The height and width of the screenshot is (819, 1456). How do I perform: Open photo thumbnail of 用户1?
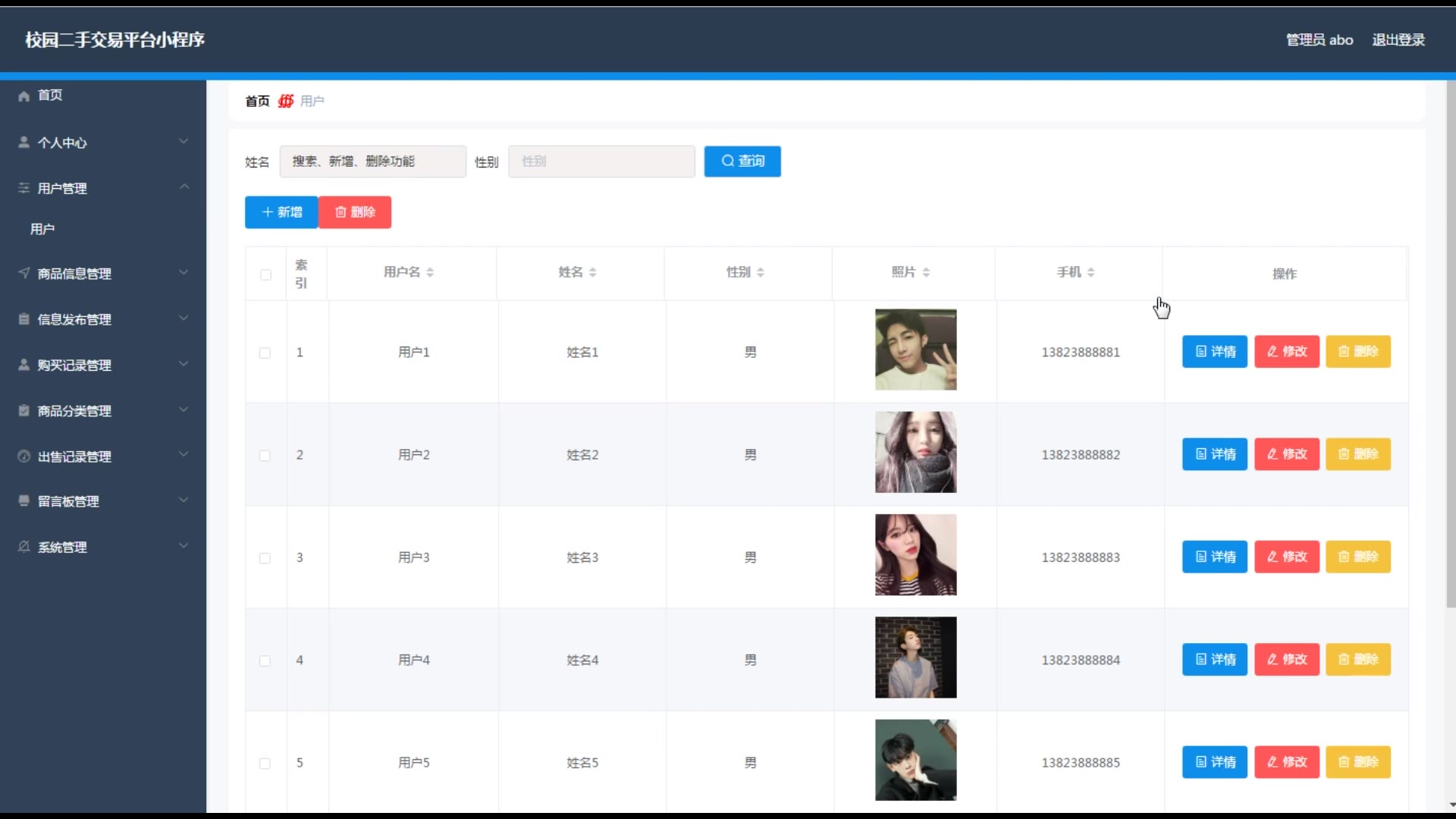(x=916, y=350)
